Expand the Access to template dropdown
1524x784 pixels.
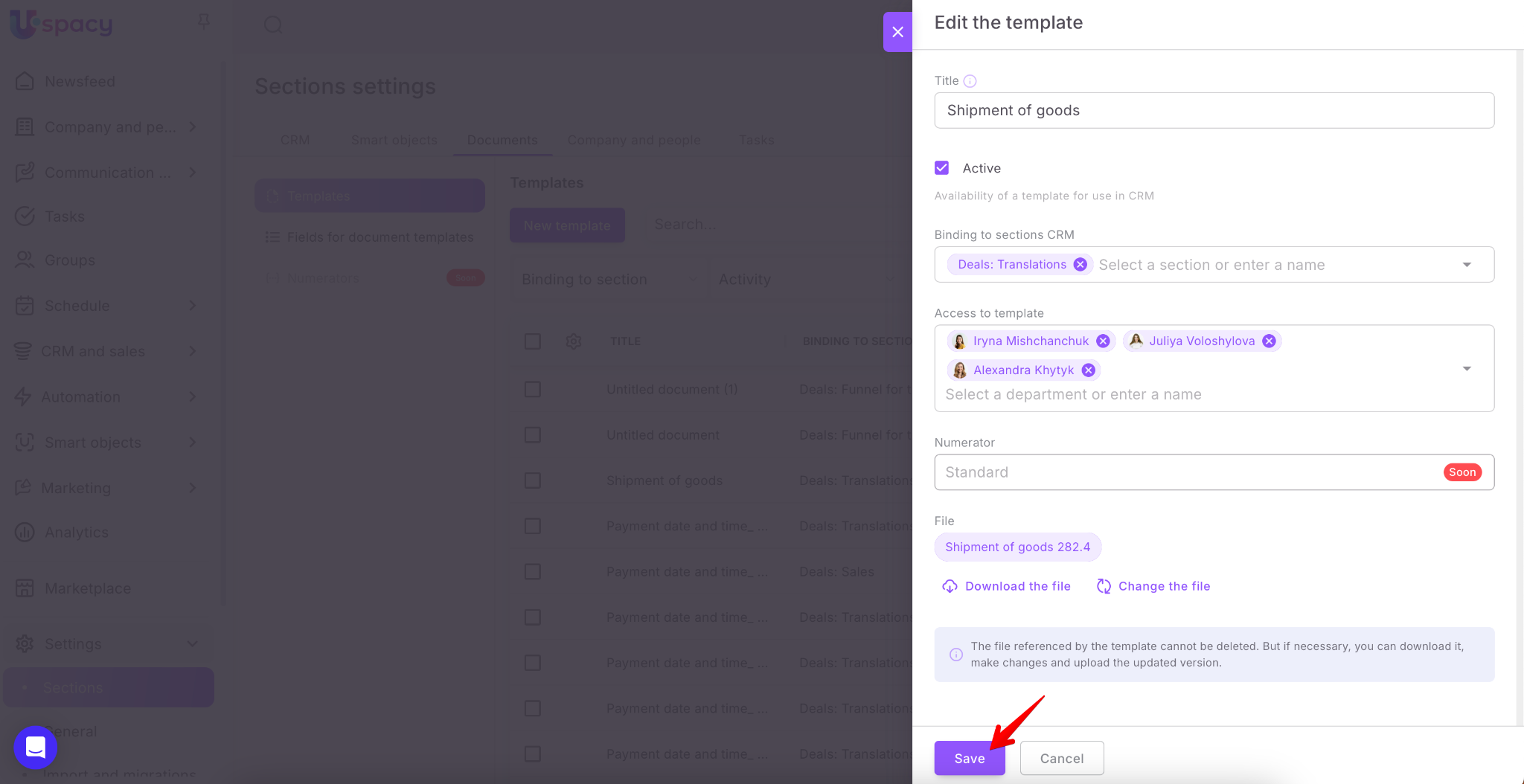[1466, 369]
